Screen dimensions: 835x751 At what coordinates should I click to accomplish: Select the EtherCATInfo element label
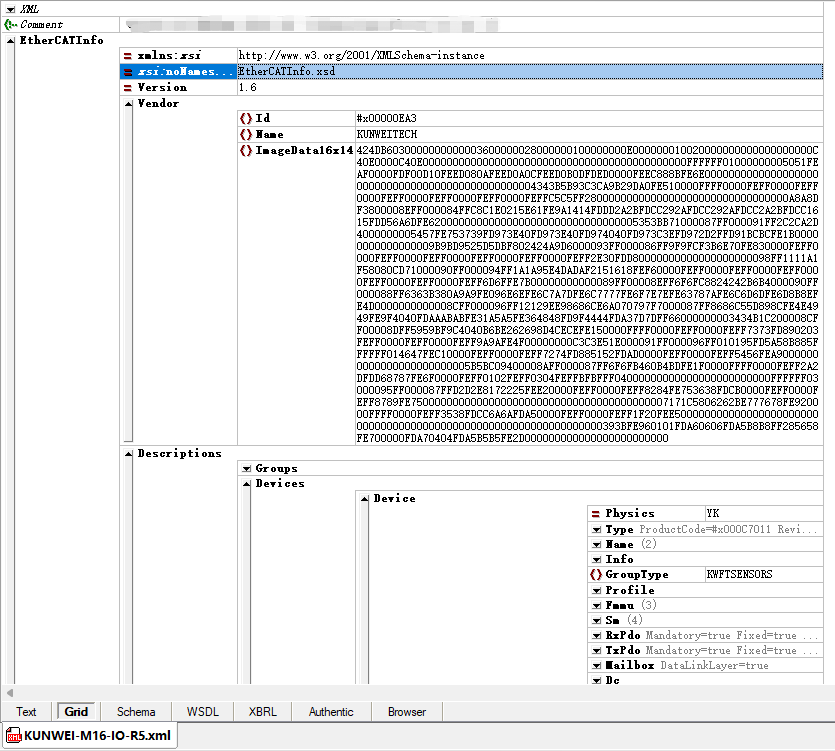coord(61,40)
